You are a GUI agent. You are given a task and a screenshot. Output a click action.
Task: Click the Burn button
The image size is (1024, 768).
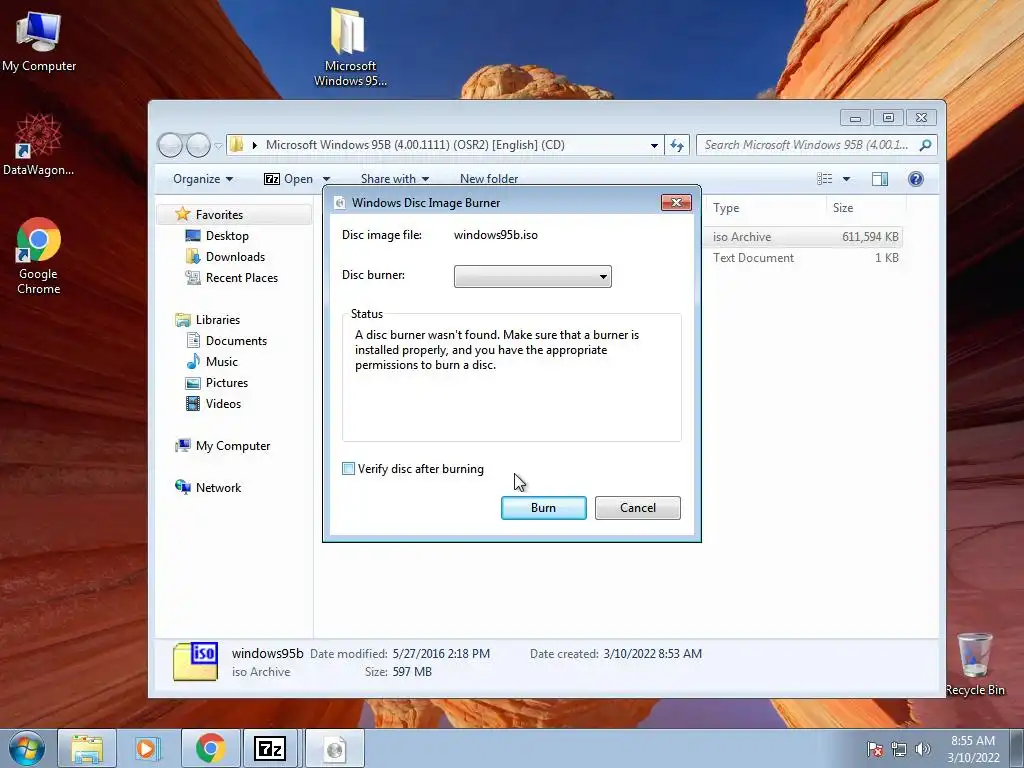543,508
